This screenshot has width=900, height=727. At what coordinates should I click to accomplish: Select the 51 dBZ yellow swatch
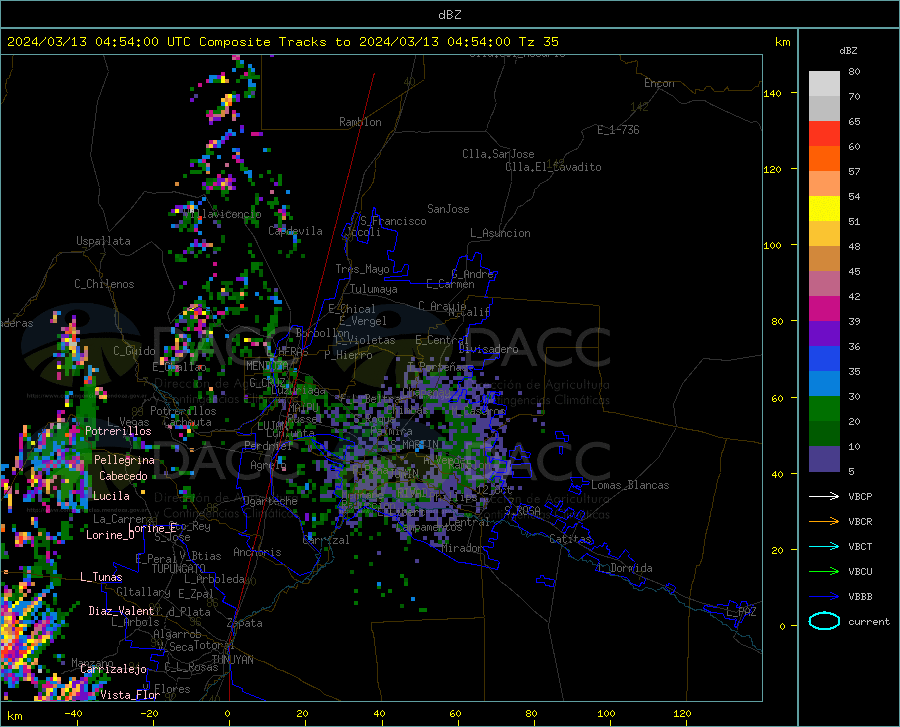pyautogui.click(x=824, y=209)
